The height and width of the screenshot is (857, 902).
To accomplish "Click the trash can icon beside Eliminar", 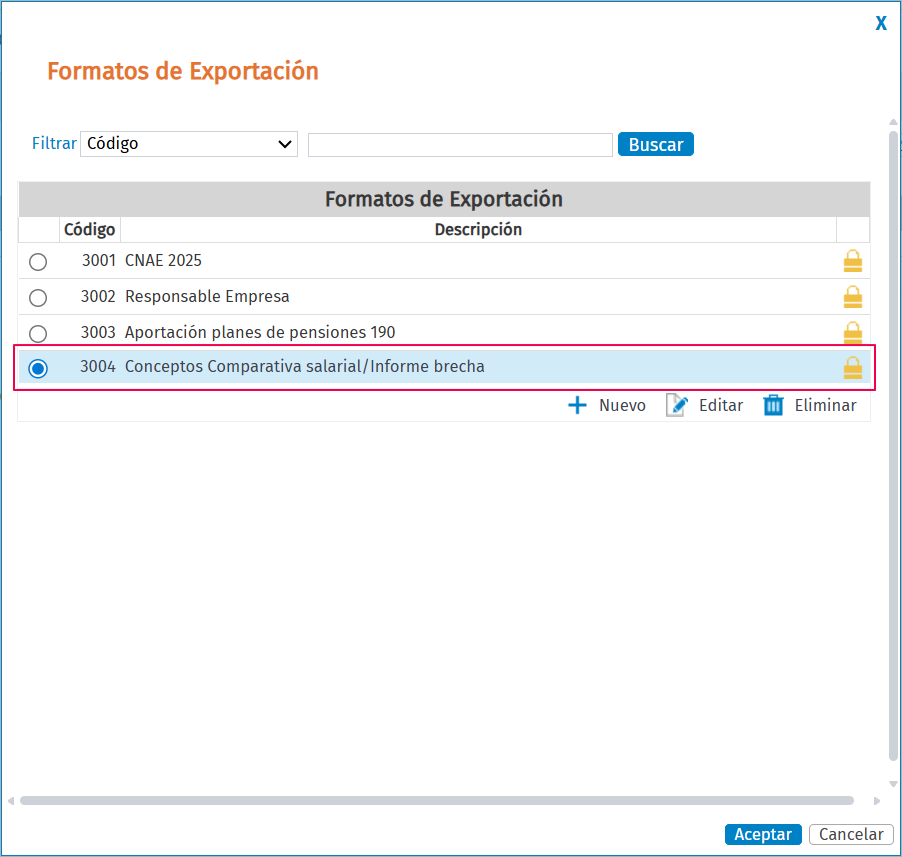I will click(773, 405).
